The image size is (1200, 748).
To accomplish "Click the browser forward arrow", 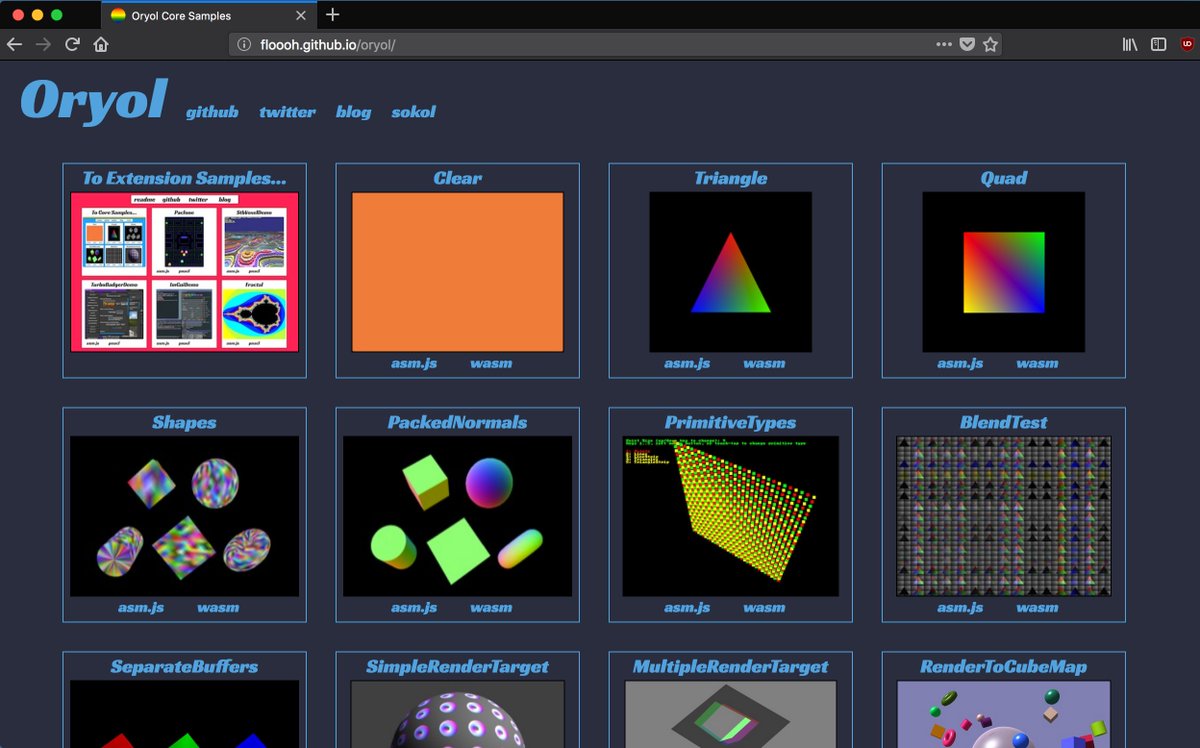I will pos(43,44).
